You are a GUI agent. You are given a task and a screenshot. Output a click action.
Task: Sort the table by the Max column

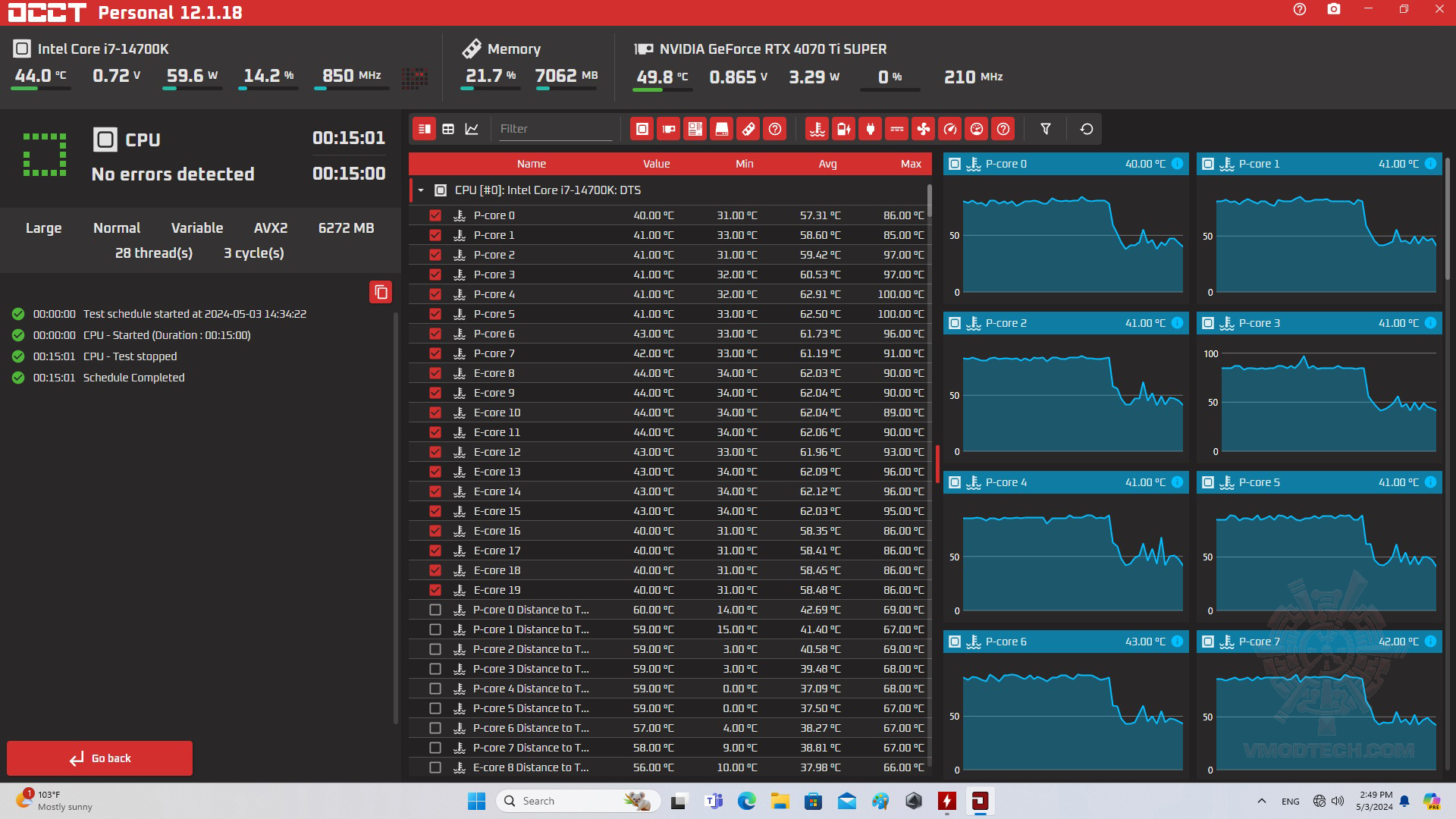tap(910, 164)
